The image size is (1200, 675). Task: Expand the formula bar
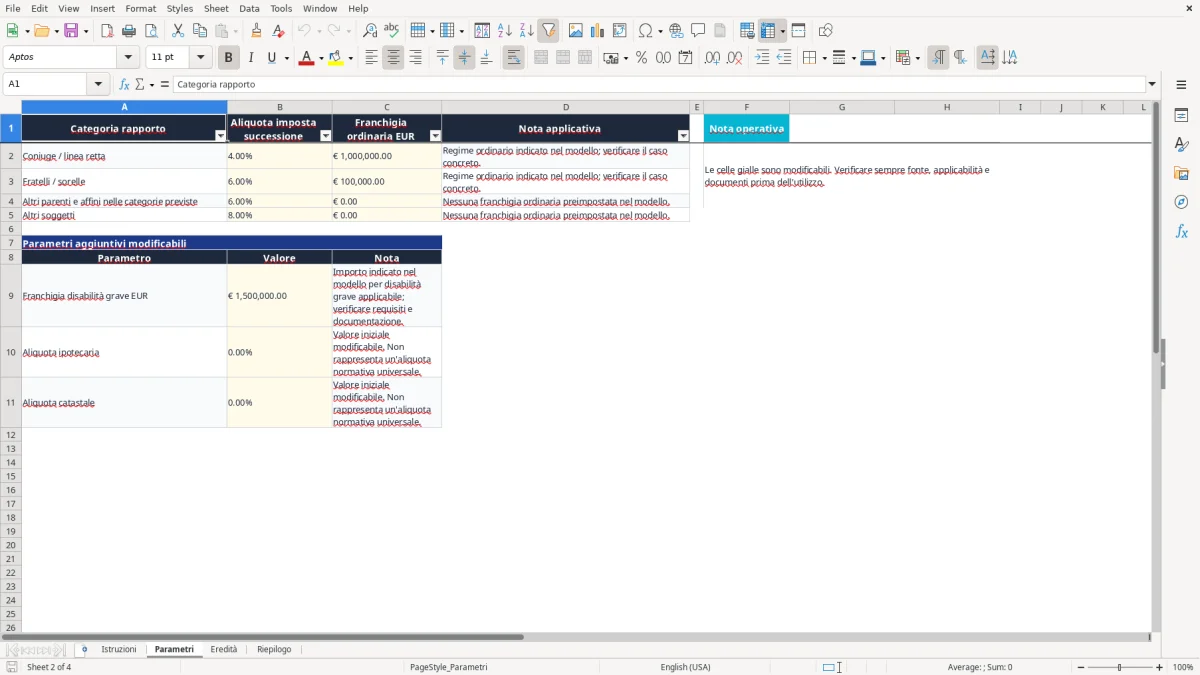(1152, 85)
